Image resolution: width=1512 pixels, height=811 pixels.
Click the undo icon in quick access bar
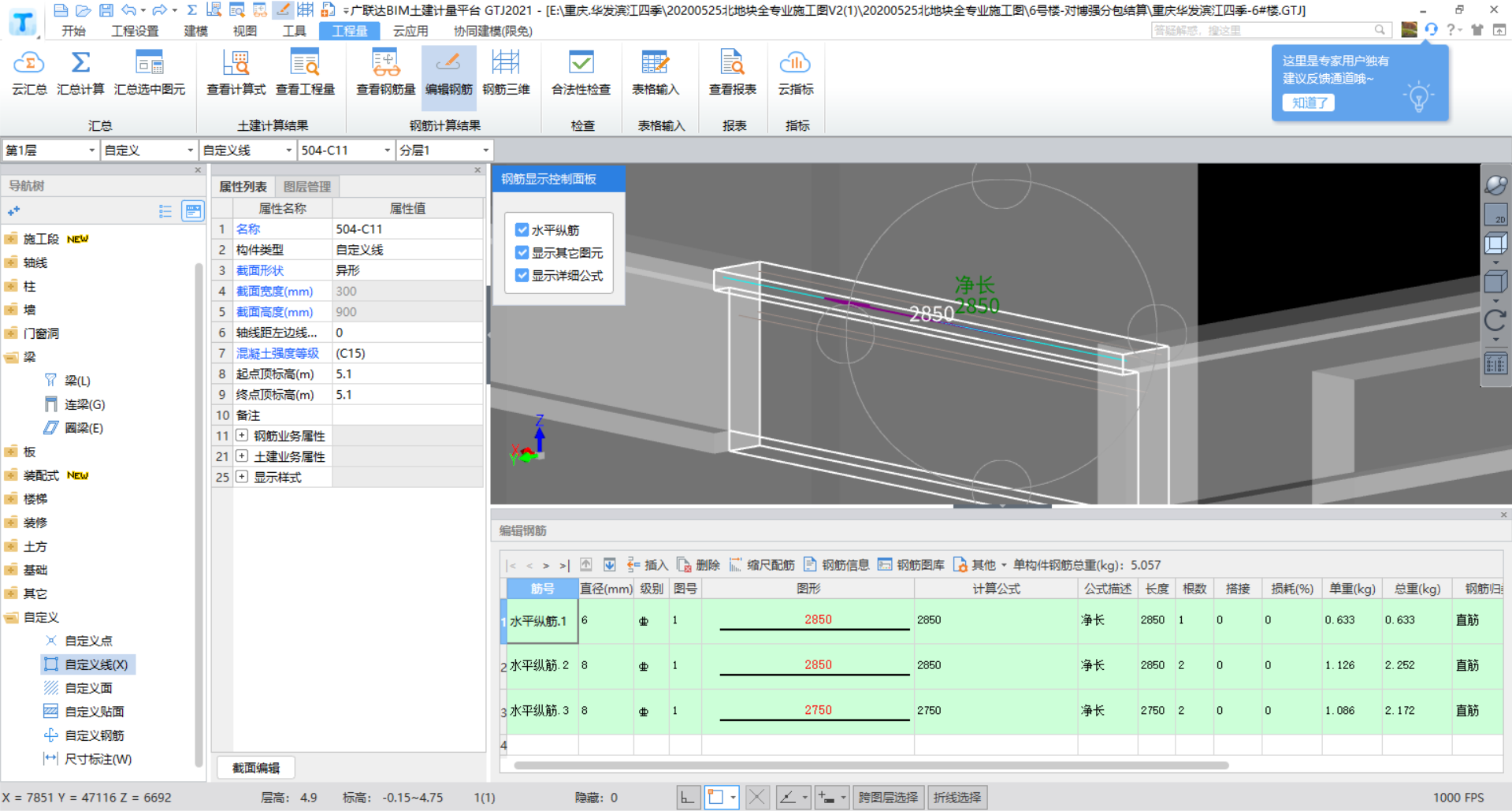128,10
